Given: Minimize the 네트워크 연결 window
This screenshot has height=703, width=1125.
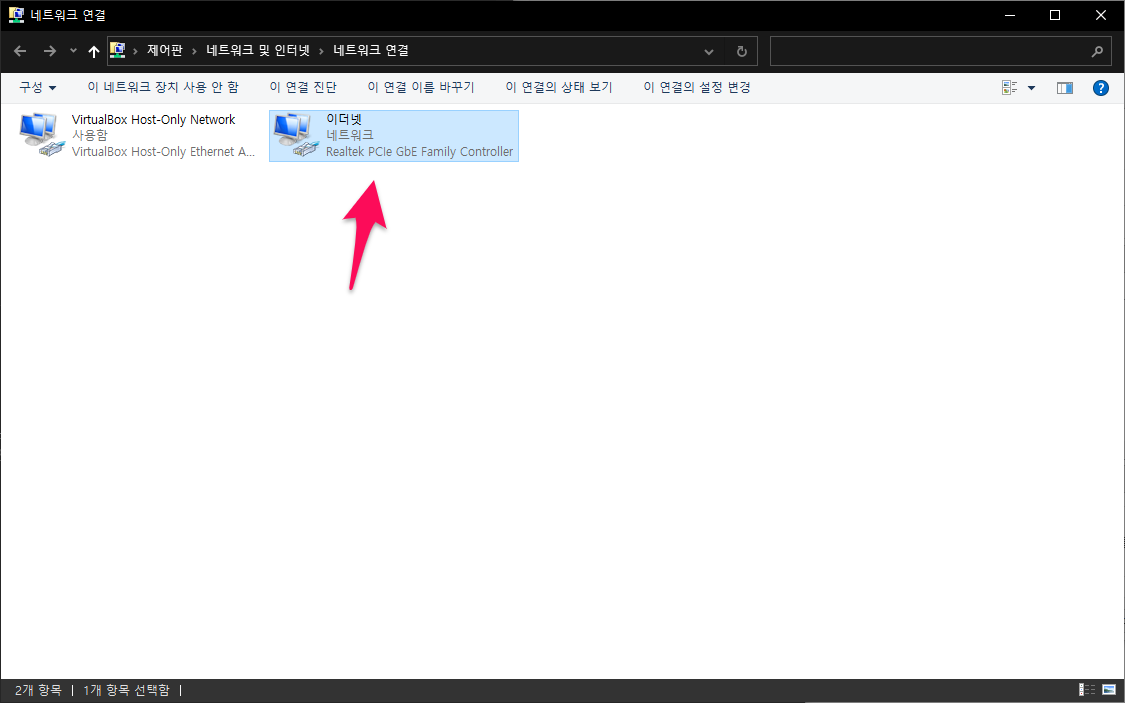Looking at the screenshot, I should [x=1010, y=15].
